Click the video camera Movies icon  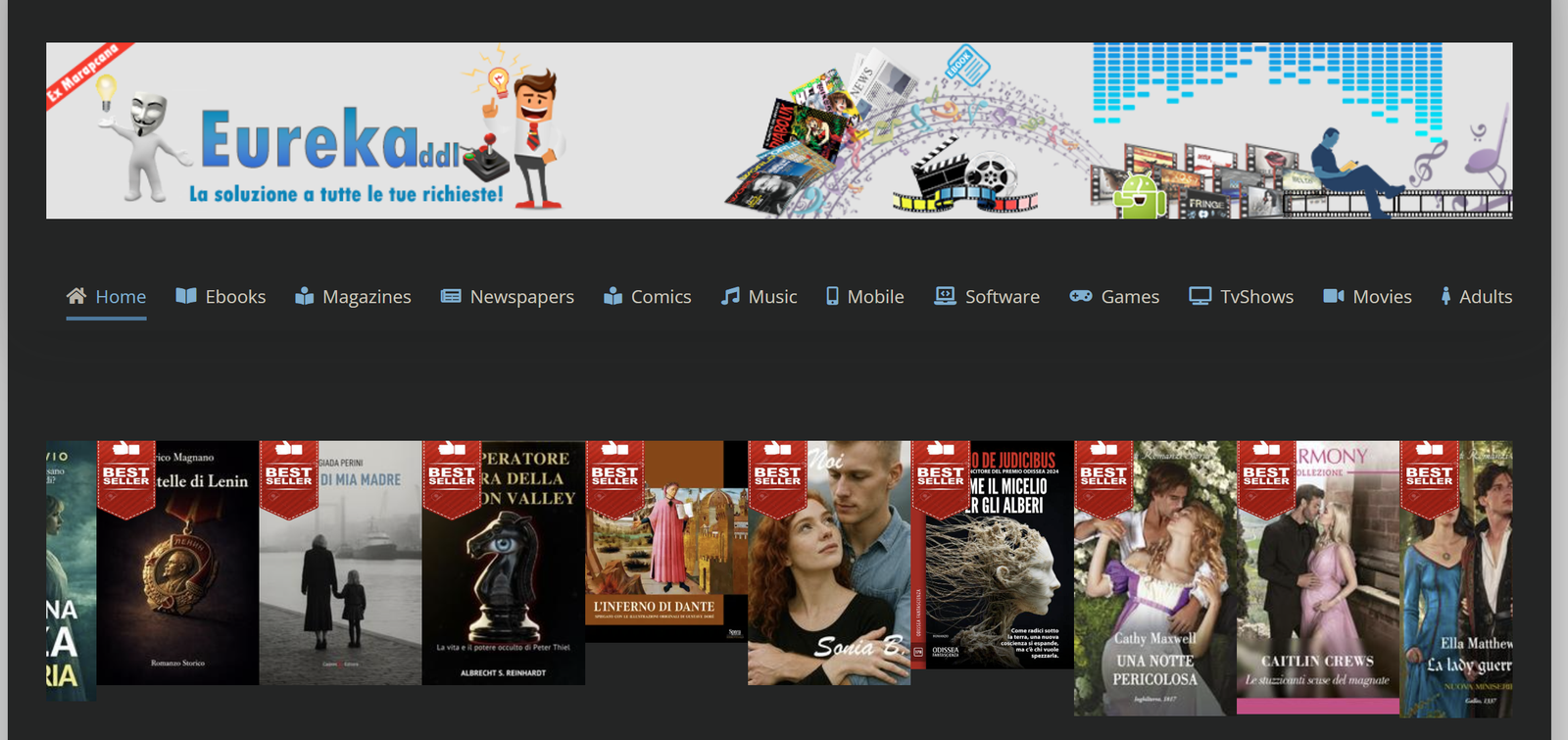click(1334, 296)
